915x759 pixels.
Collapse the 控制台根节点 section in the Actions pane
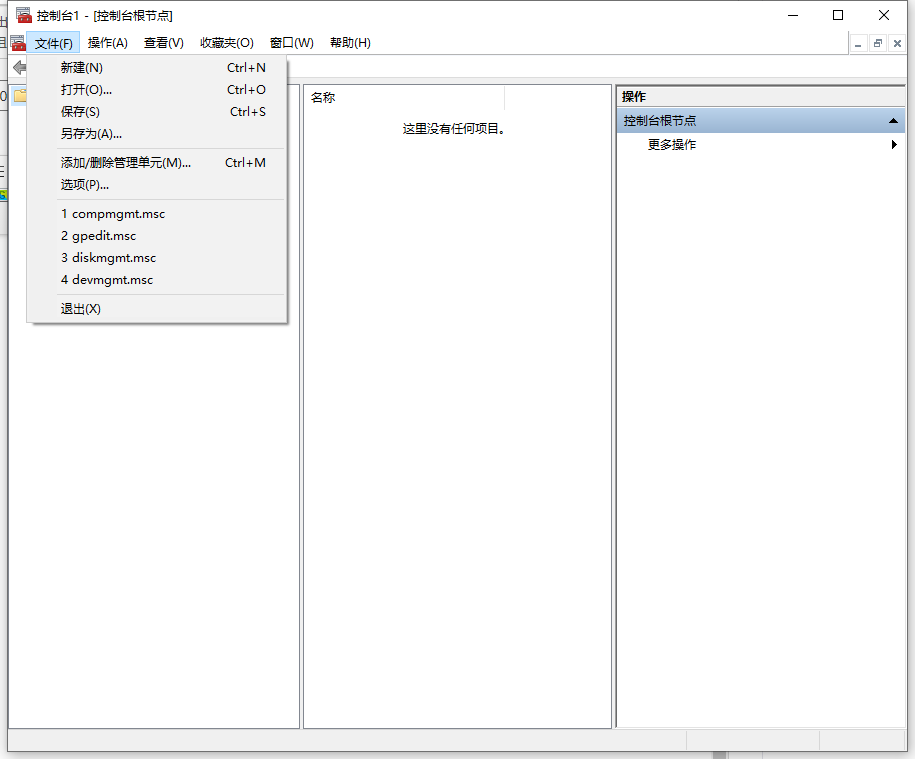pos(894,120)
